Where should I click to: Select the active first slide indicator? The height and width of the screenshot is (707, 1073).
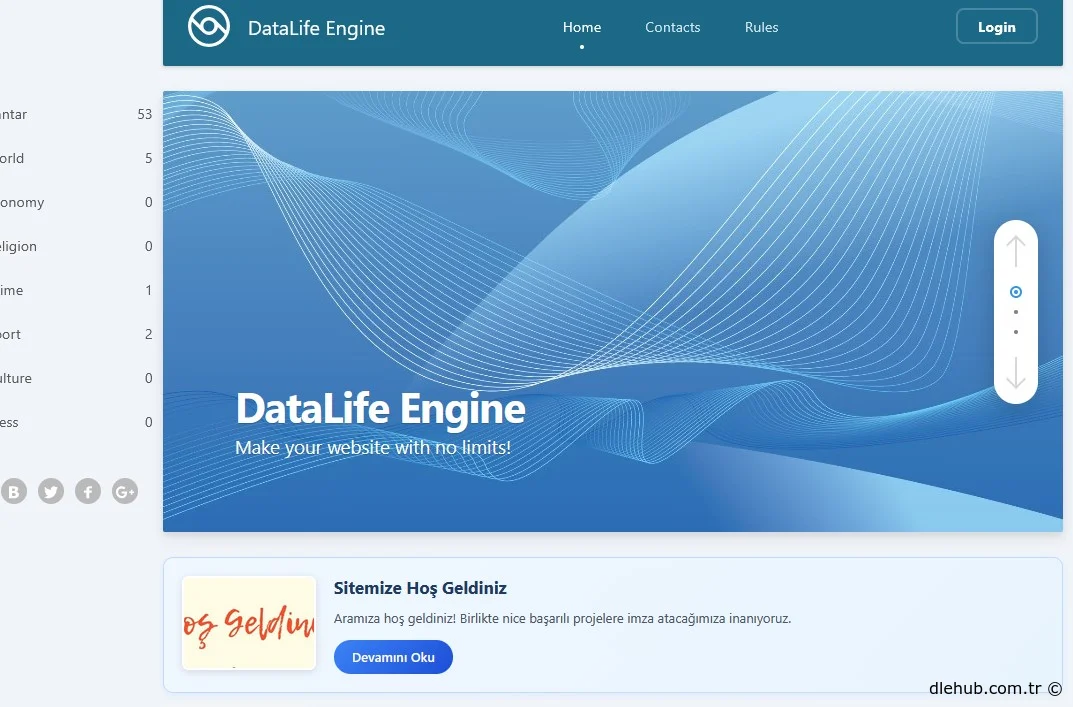(1016, 292)
